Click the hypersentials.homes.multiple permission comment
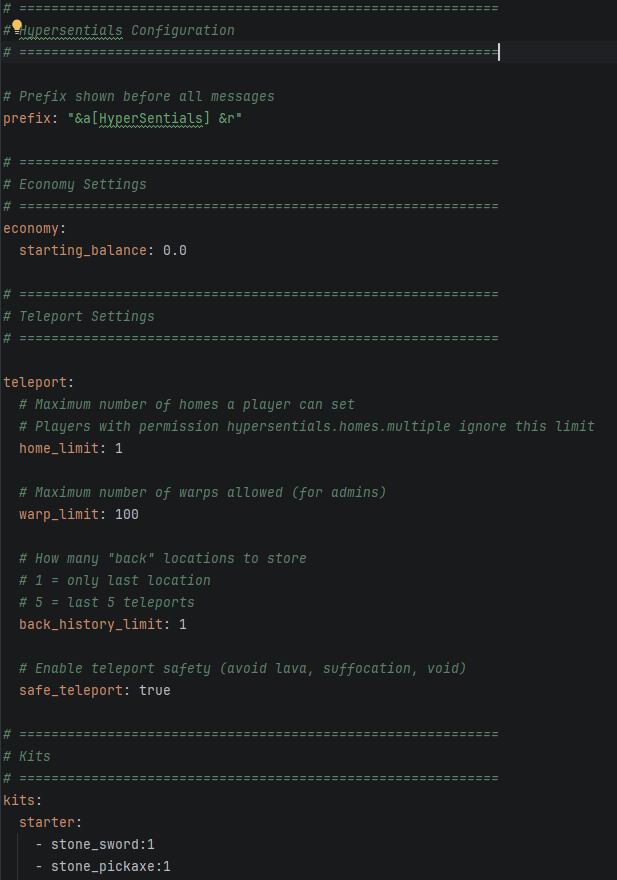The image size is (617, 880). (307, 427)
